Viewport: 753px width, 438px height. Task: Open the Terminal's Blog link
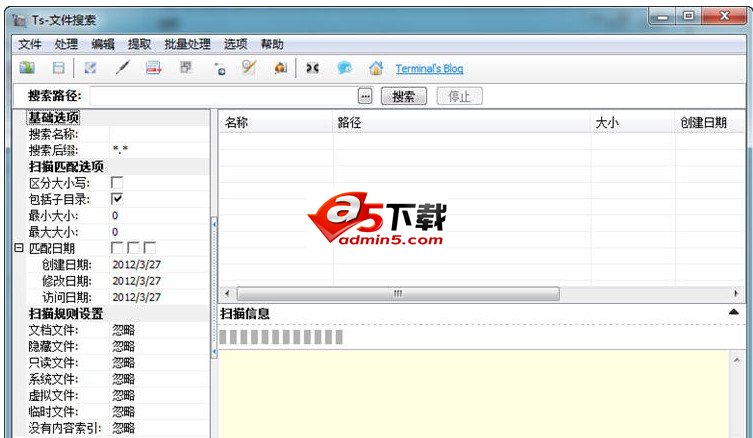[x=429, y=68]
